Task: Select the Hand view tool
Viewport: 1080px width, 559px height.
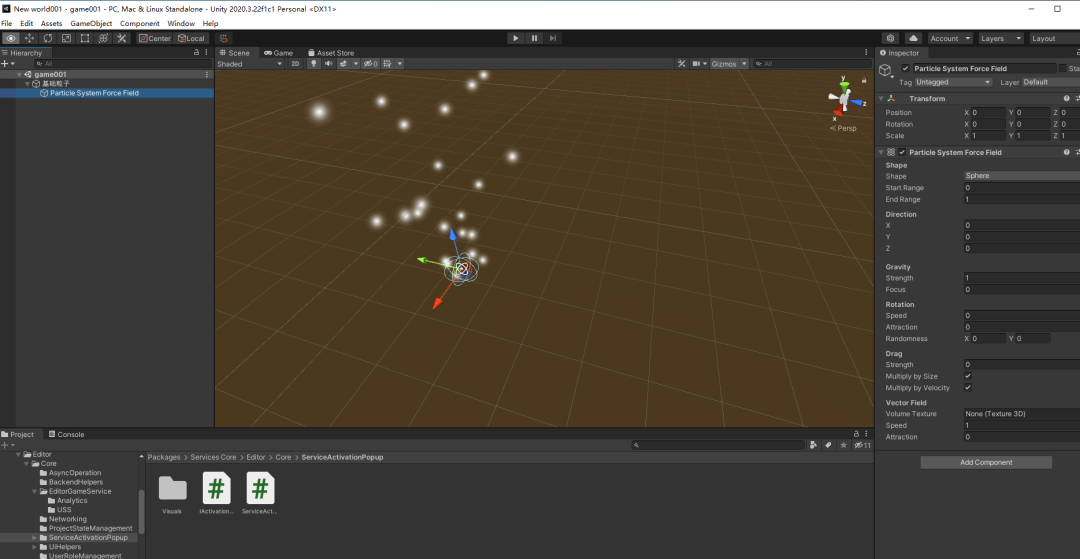Action: pyautogui.click(x=11, y=39)
